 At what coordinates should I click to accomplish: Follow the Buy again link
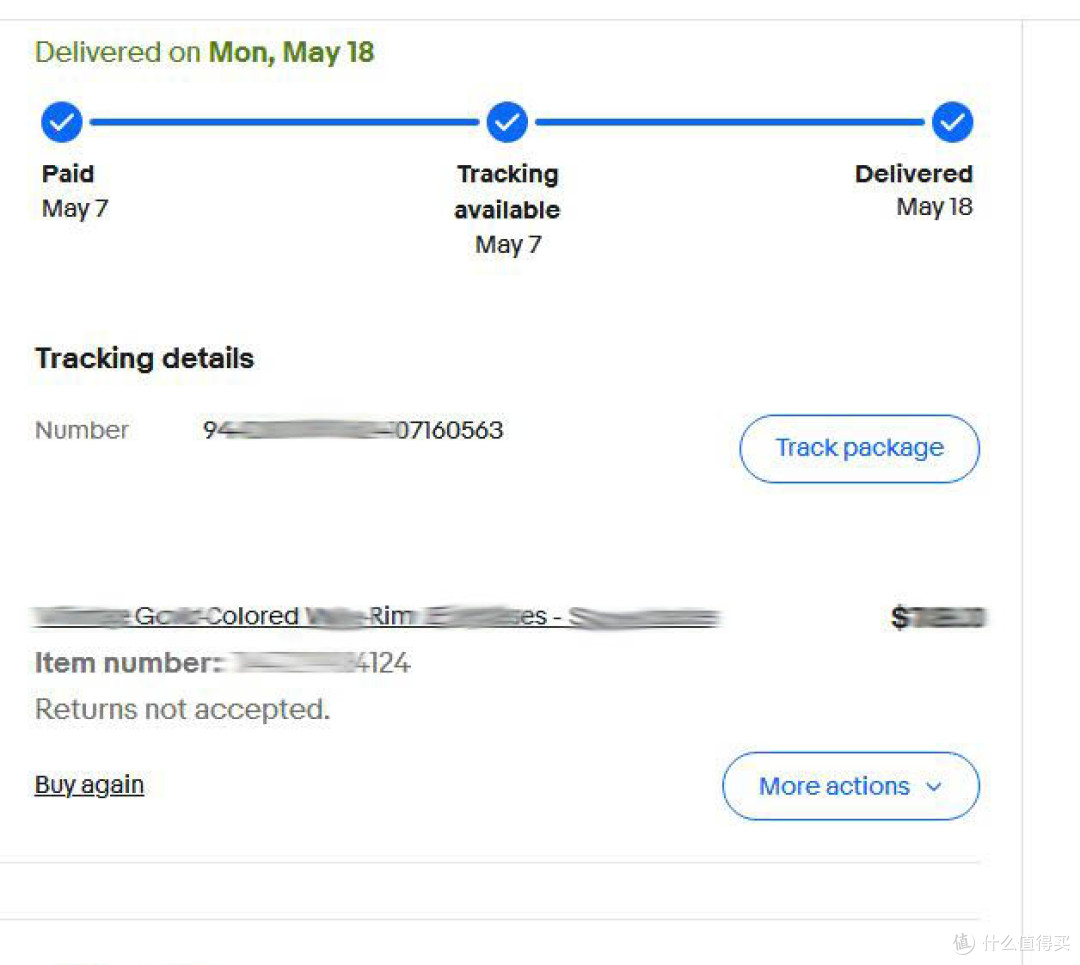coord(90,785)
